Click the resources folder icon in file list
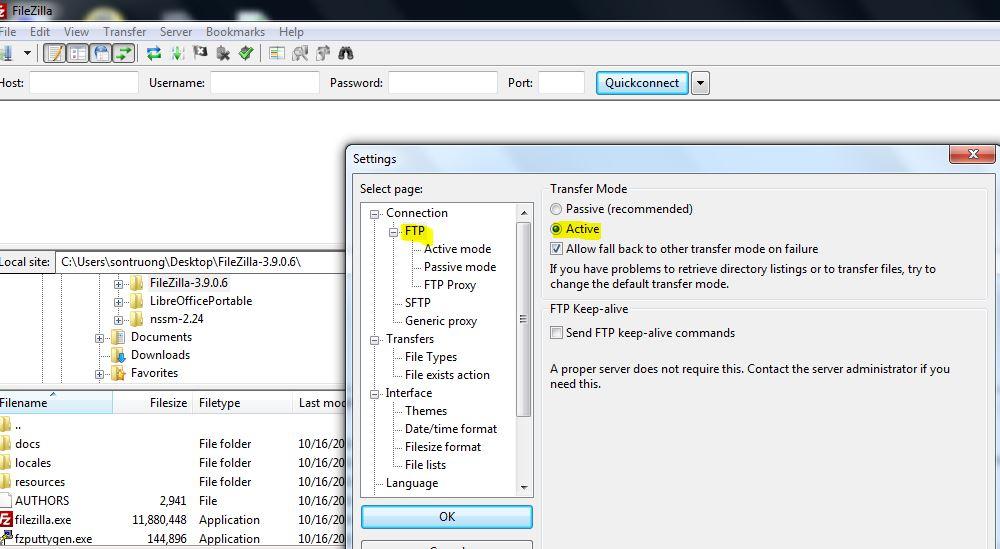1000x549 pixels. pyautogui.click(x=5, y=481)
